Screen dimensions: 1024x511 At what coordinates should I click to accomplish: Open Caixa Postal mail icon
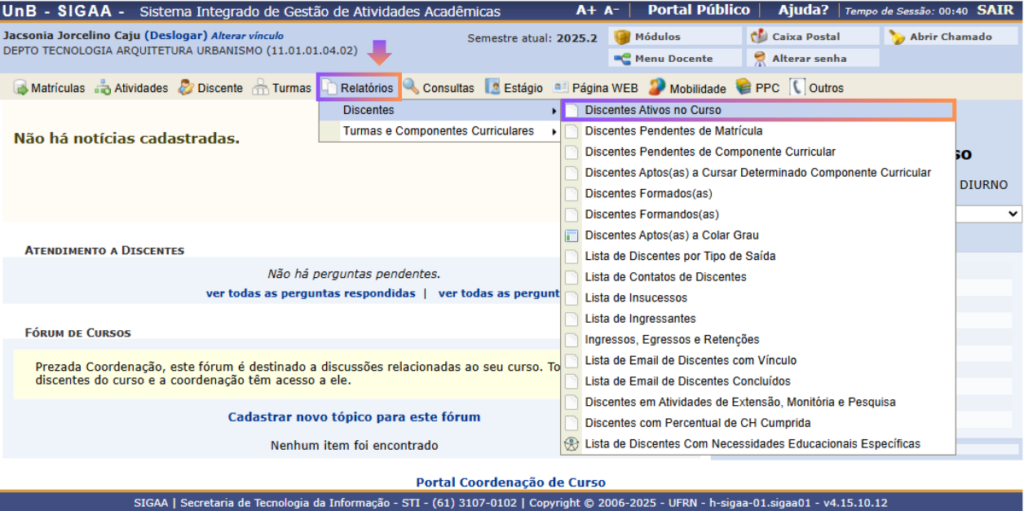coord(759,37)
